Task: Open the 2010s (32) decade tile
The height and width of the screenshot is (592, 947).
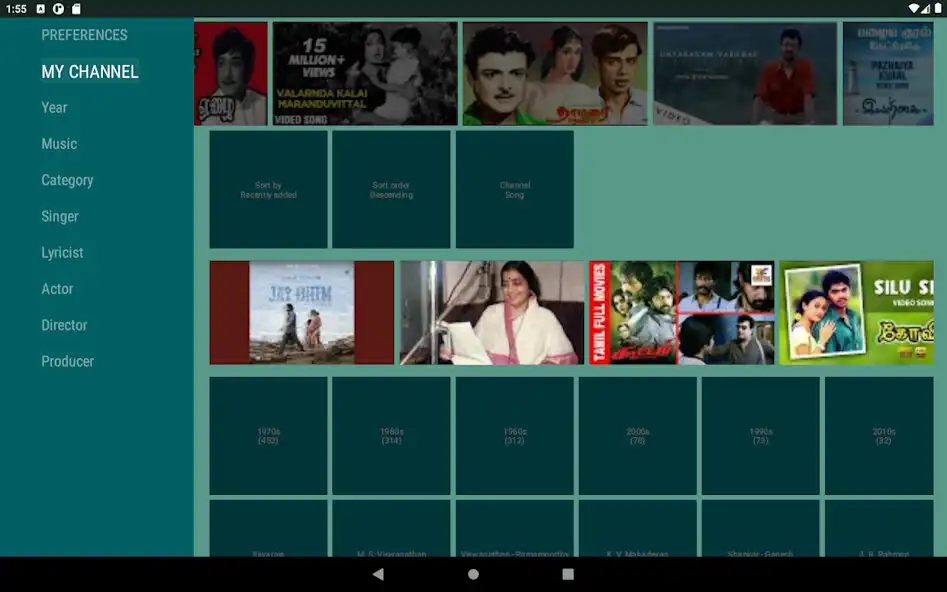Action: [879, 436]
